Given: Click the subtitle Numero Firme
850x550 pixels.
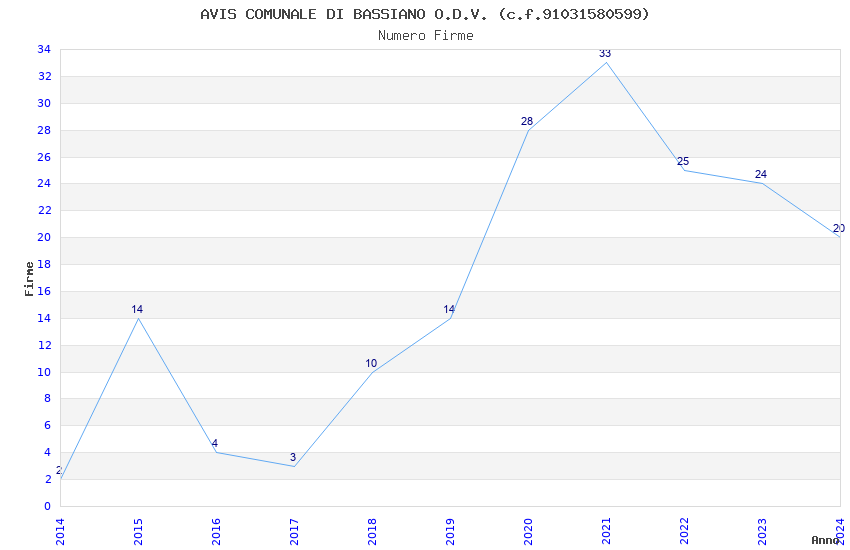Looking at the screenshot, I should coord(426,36).
